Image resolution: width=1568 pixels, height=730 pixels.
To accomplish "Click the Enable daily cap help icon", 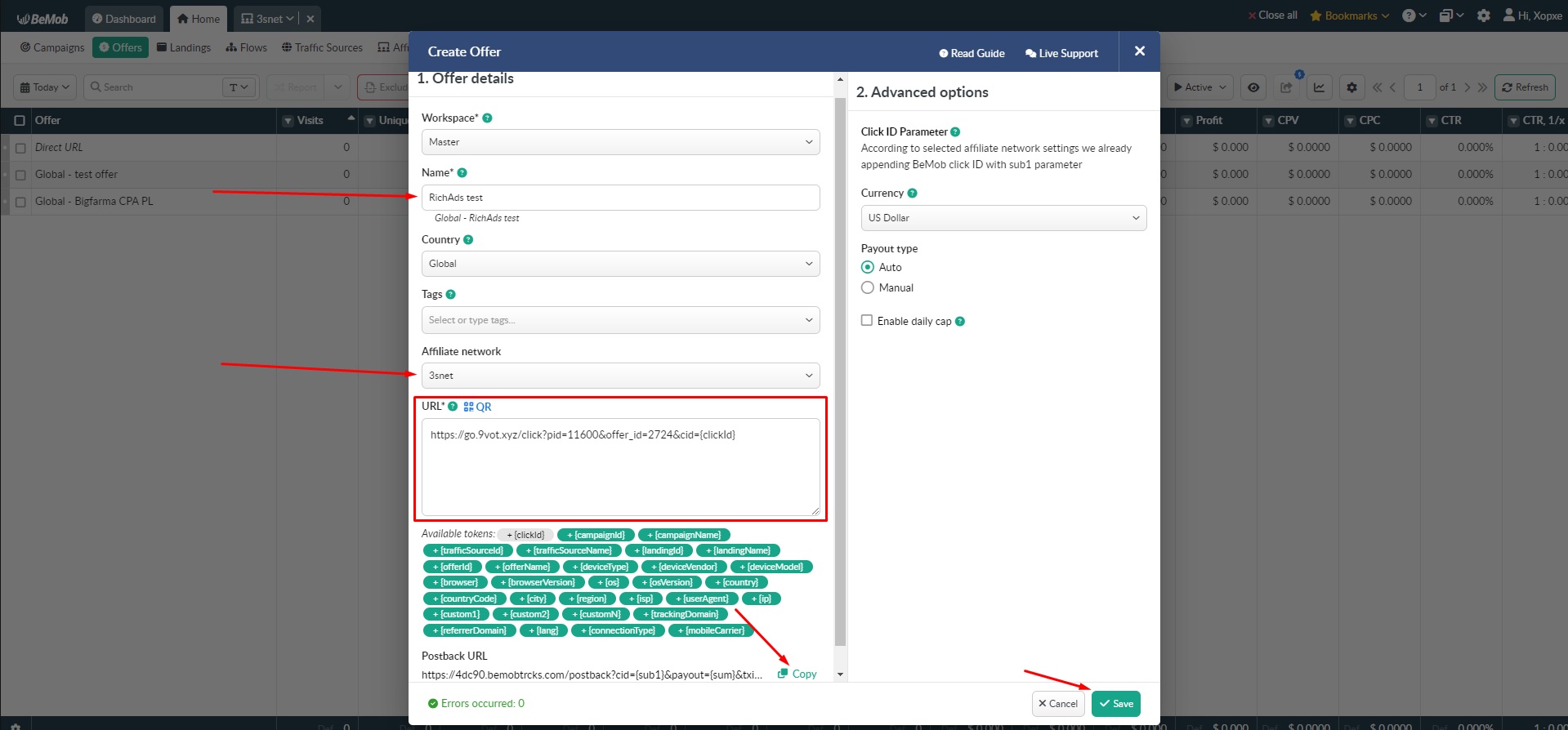I will click(x=960, y=321).
